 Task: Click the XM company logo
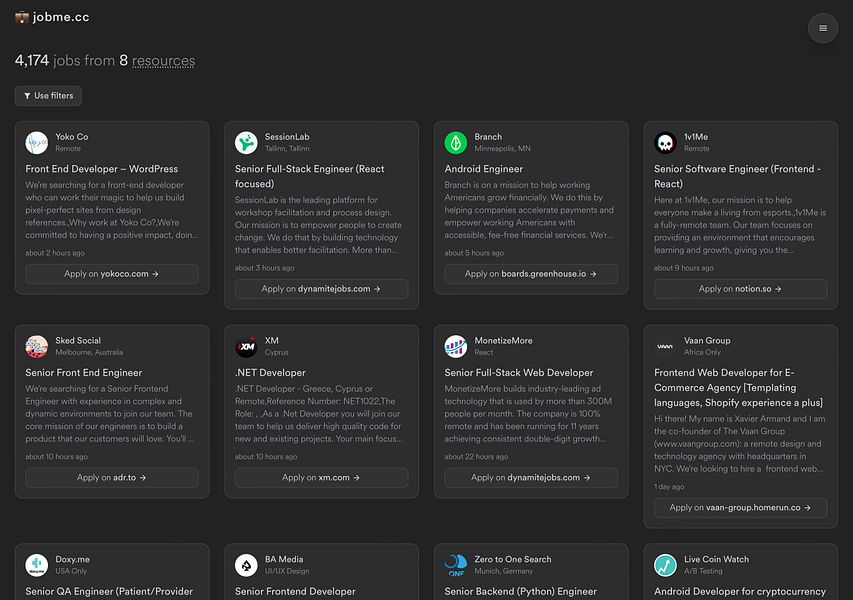click(x=246, y=347)
